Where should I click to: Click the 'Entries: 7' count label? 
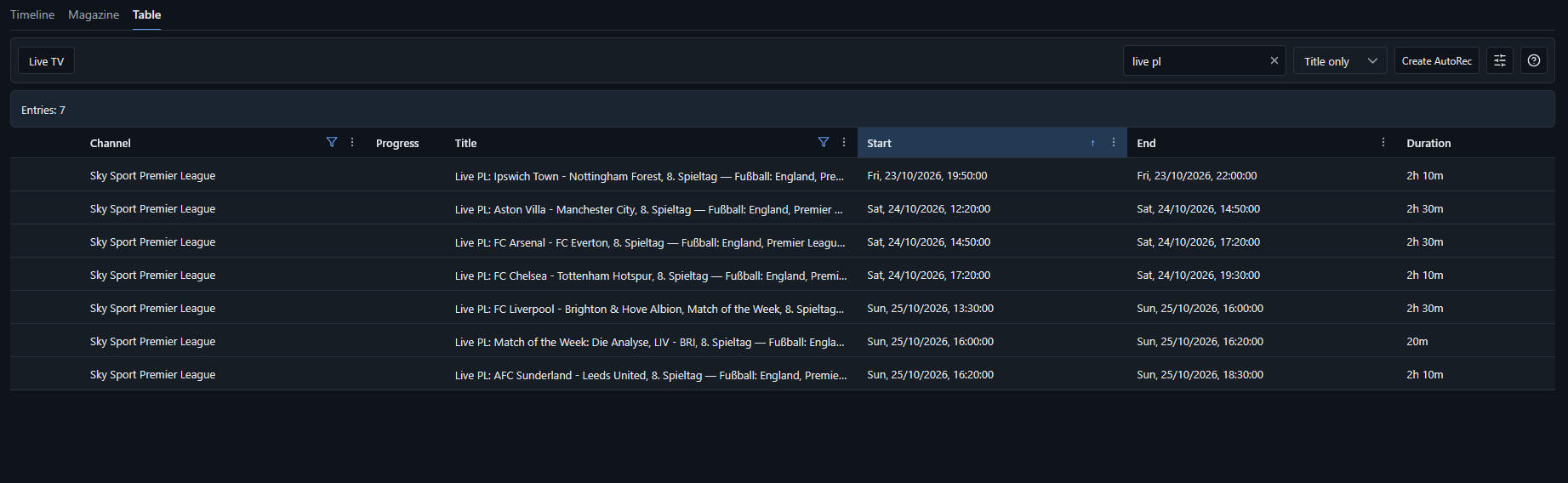pyautogui.click(x=43, y=110)
